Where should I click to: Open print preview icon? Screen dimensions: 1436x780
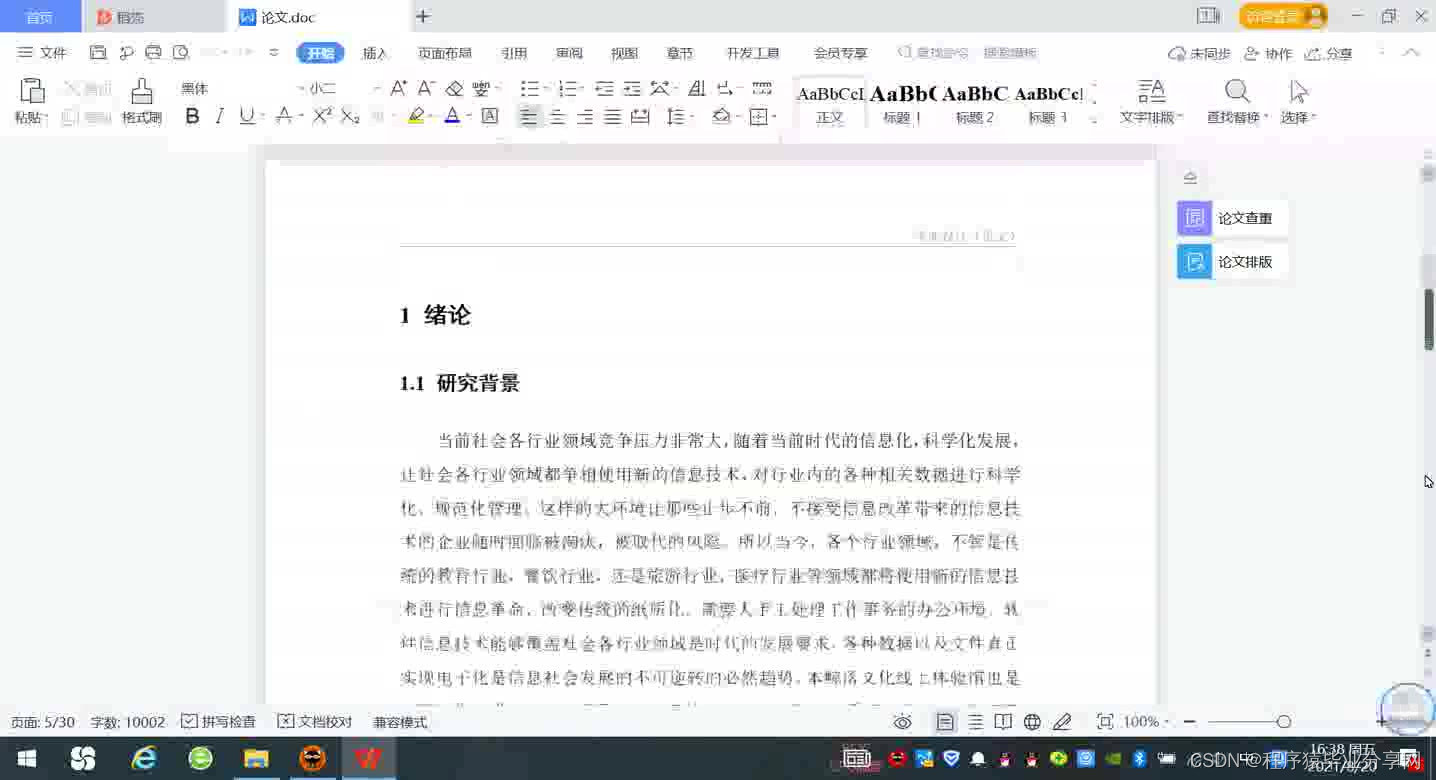181,53
